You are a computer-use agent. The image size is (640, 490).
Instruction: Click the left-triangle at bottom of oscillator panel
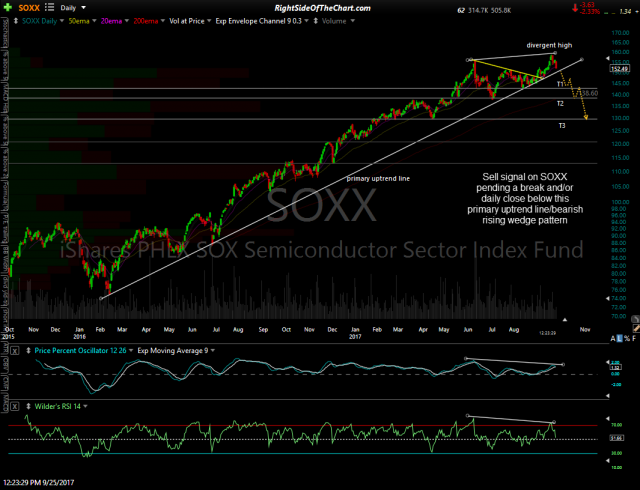pos(608,396)
